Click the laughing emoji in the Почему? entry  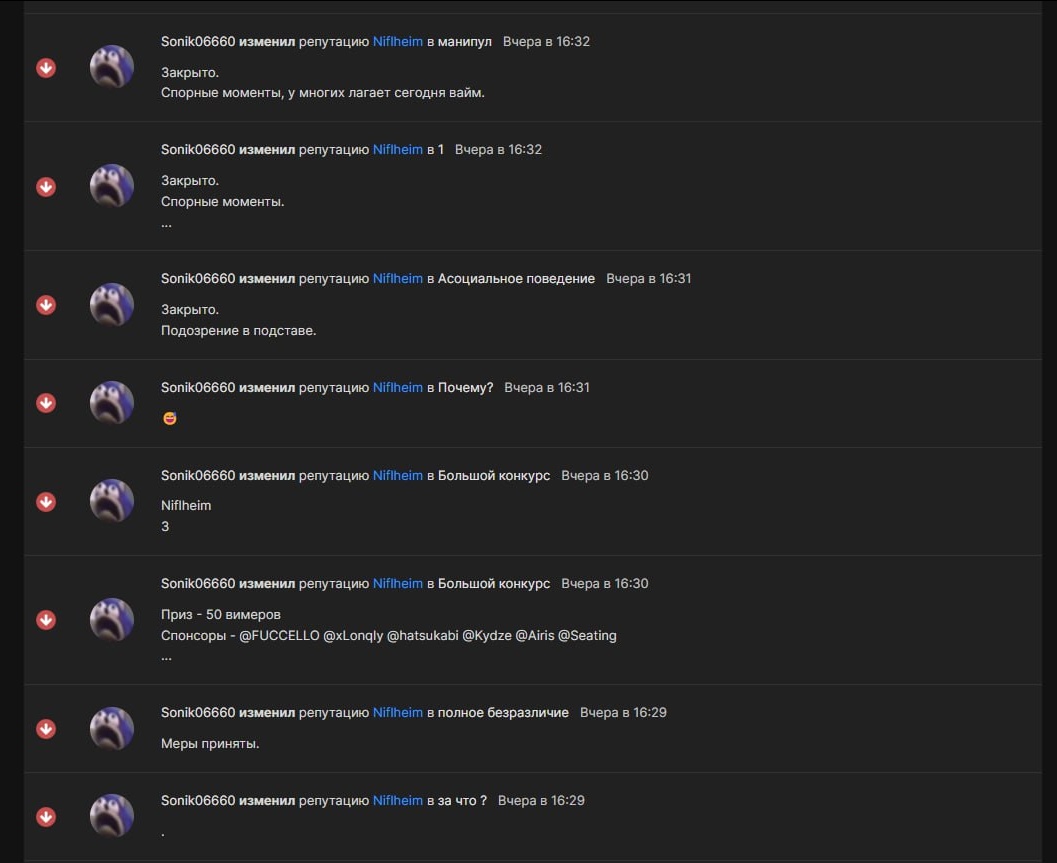[170, 419]
